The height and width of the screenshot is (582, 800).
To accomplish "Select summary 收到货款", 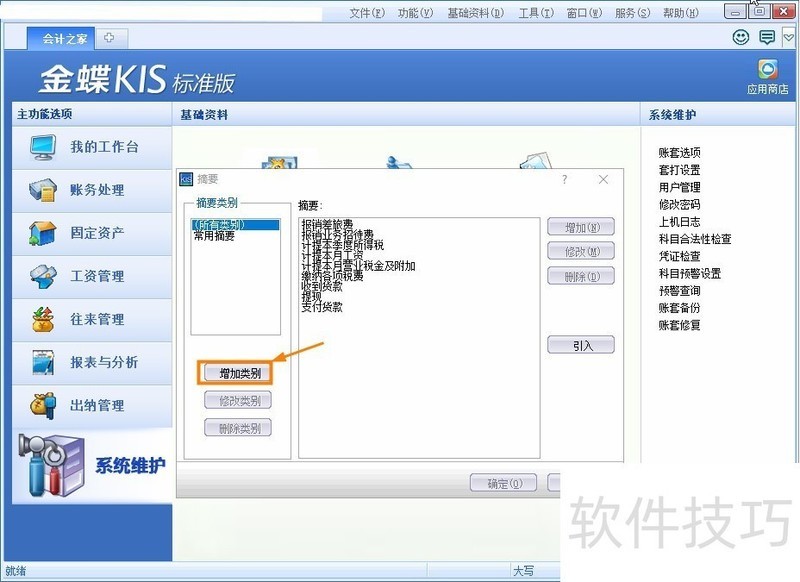I will pyautogui.click(x=322, y=286).
